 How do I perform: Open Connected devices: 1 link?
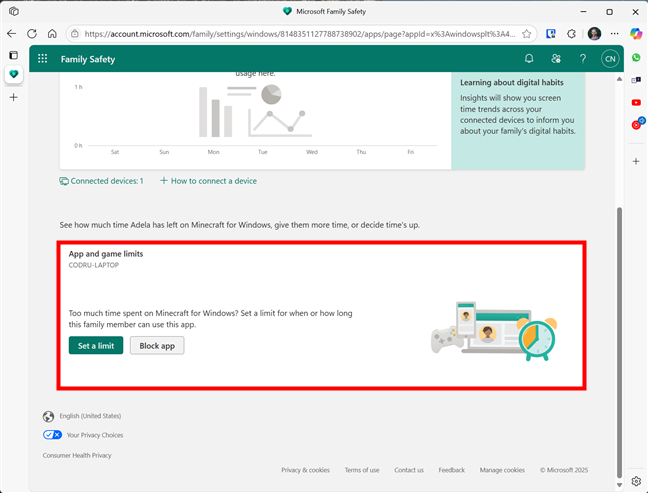[x=101, y=181]
